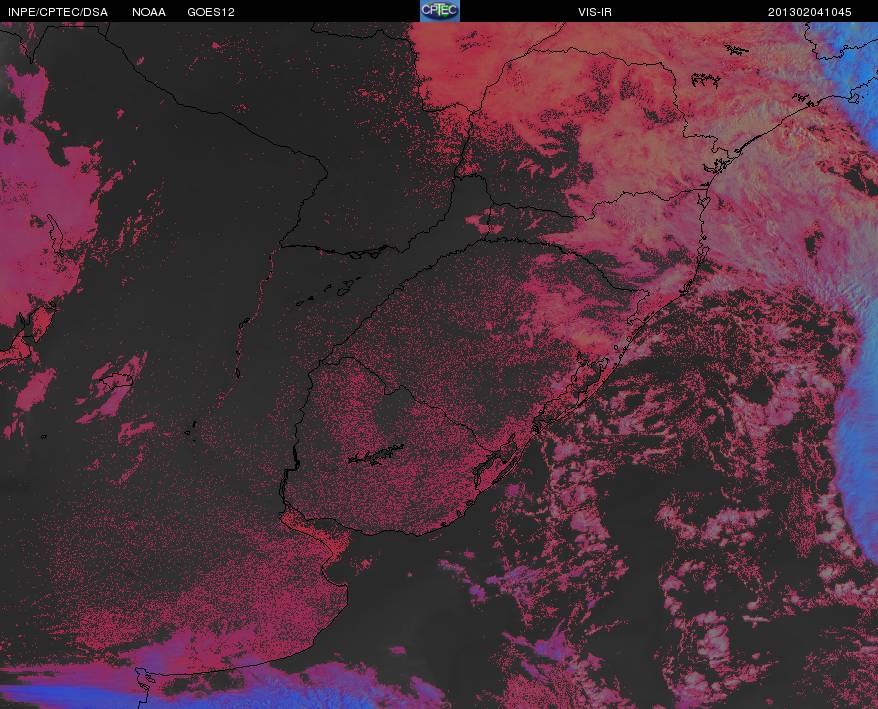Click the VIS-IR channel label
This screenshot has width=878, height=709.
(595, 12)
